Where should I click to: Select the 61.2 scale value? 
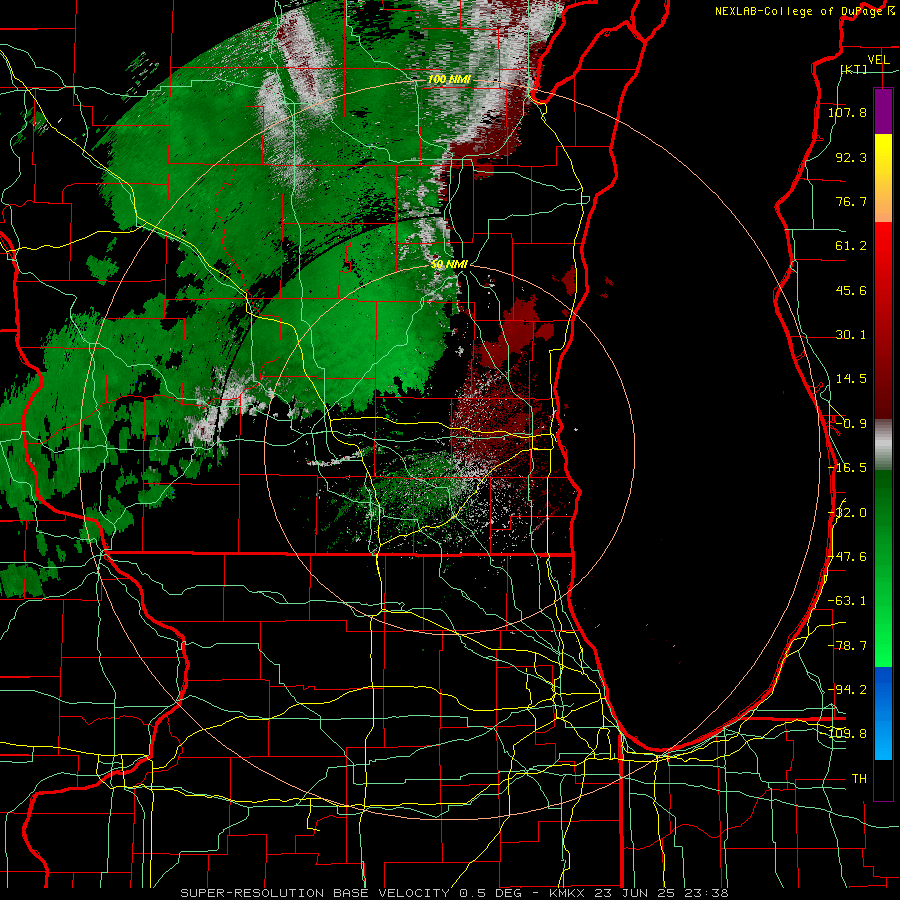[851, 246]
